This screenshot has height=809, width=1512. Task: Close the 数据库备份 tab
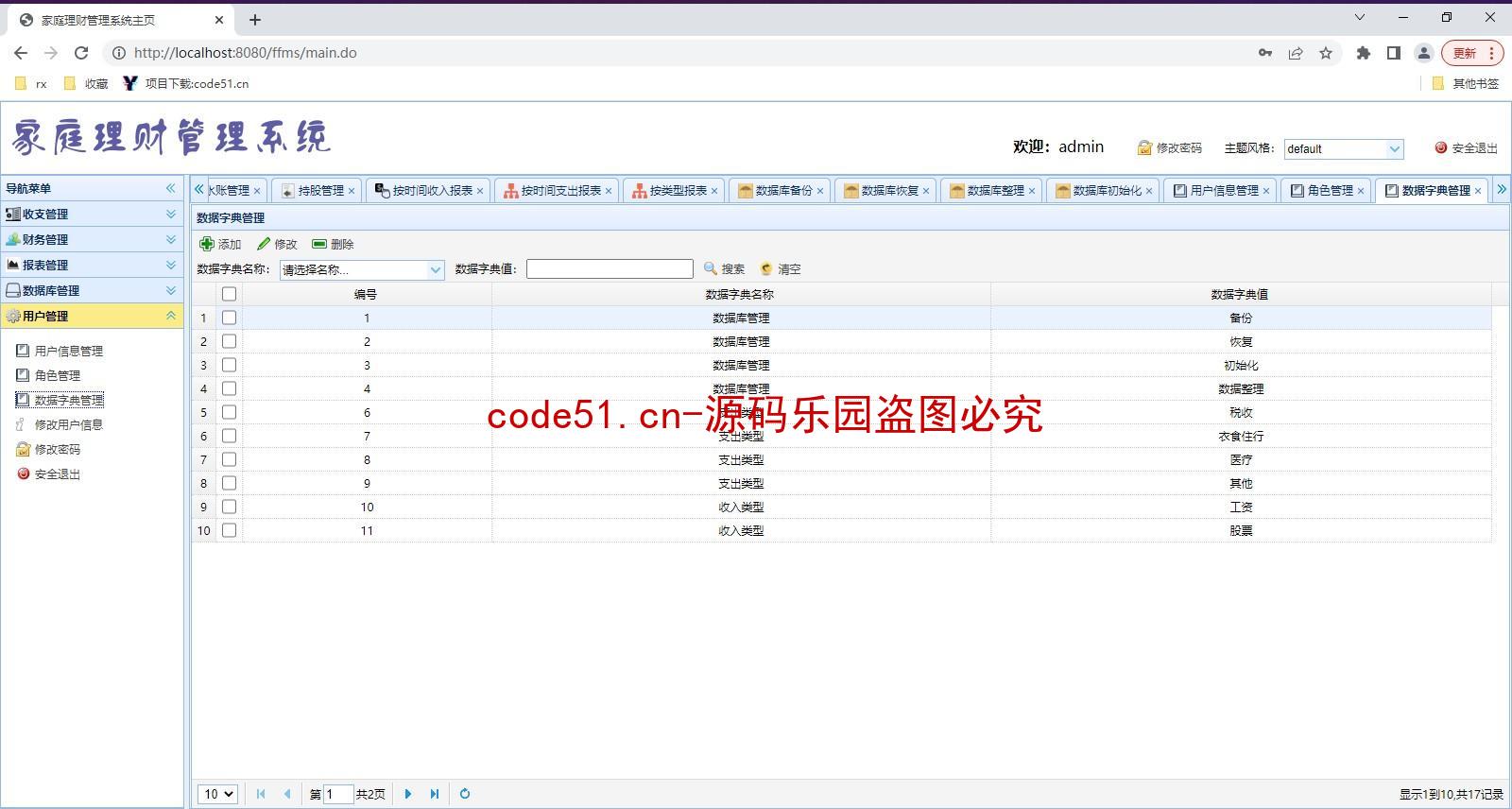coord(820,191)
